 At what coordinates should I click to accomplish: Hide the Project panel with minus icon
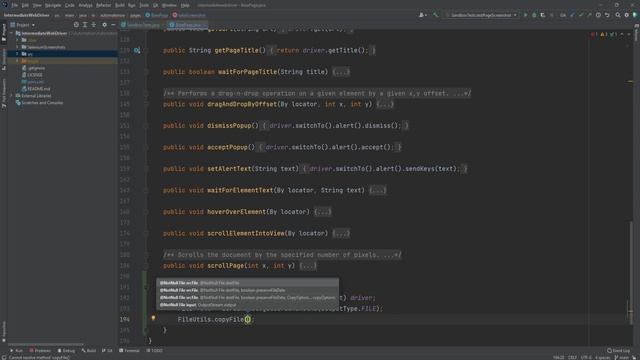coord(113,25)
